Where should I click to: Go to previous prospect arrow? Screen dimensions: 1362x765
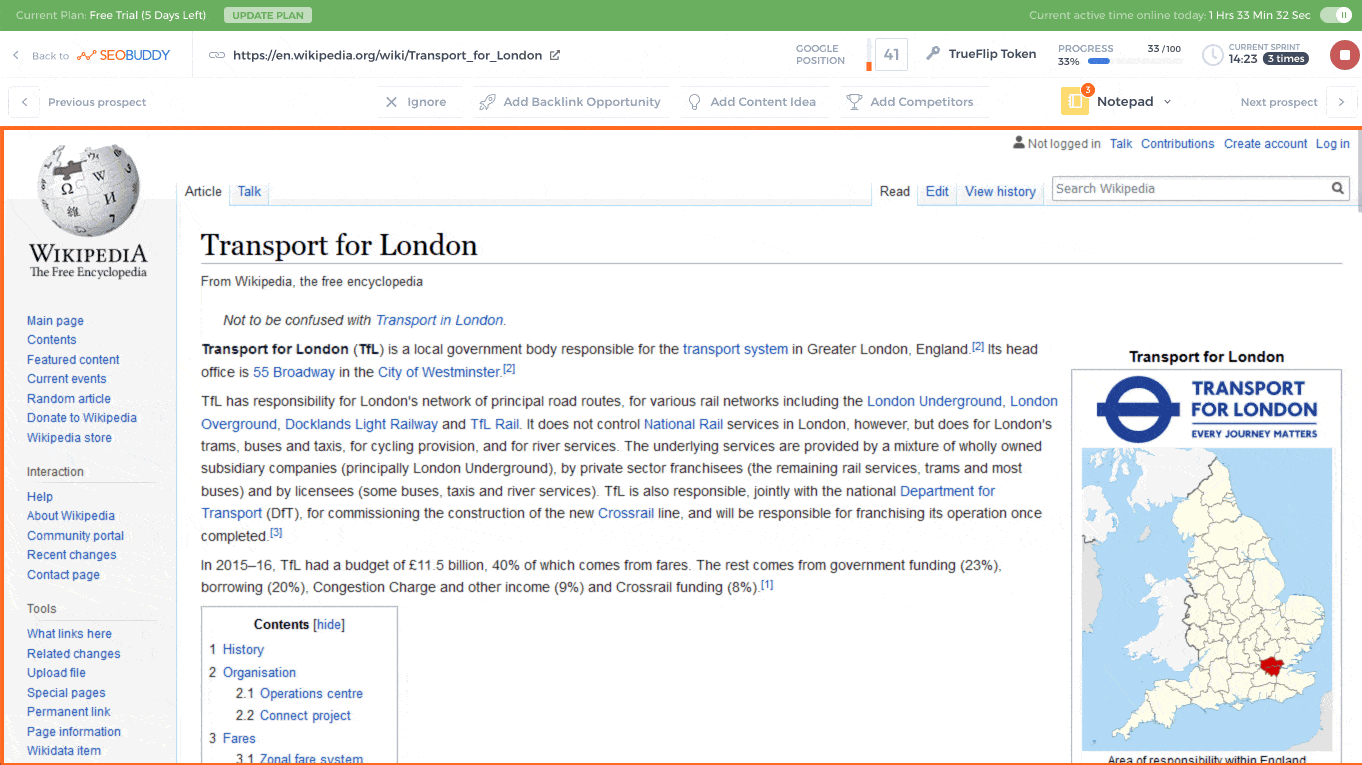click(x=24, y=102)
